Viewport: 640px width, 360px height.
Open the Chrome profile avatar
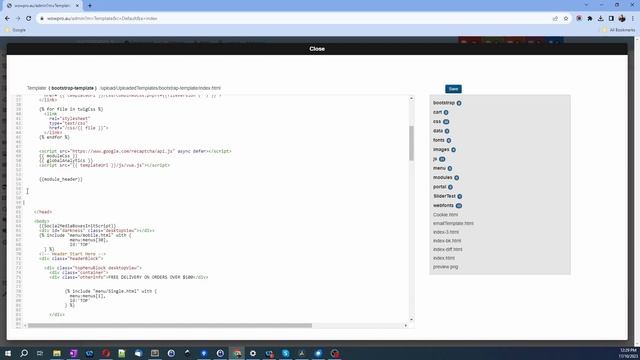tap(622, 18)
